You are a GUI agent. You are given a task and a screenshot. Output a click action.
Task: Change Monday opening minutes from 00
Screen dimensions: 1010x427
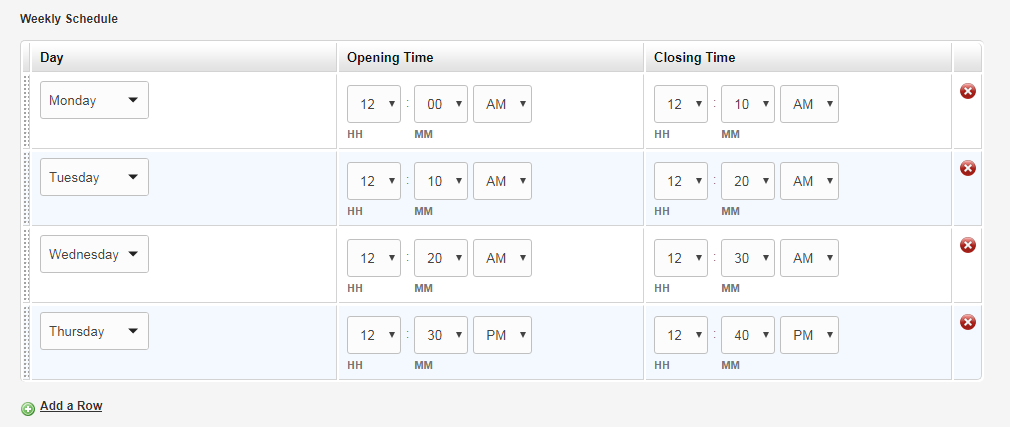pyautogui.click(x=441, y=104)
